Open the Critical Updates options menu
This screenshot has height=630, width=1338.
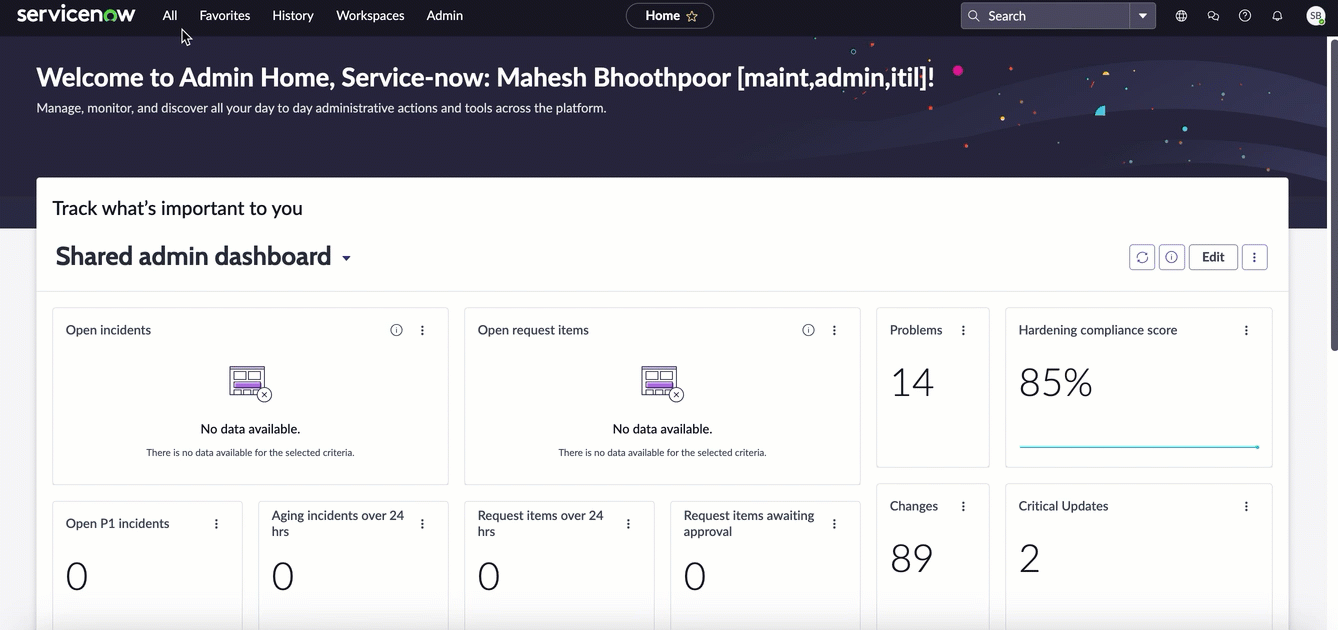point(1246,507)
